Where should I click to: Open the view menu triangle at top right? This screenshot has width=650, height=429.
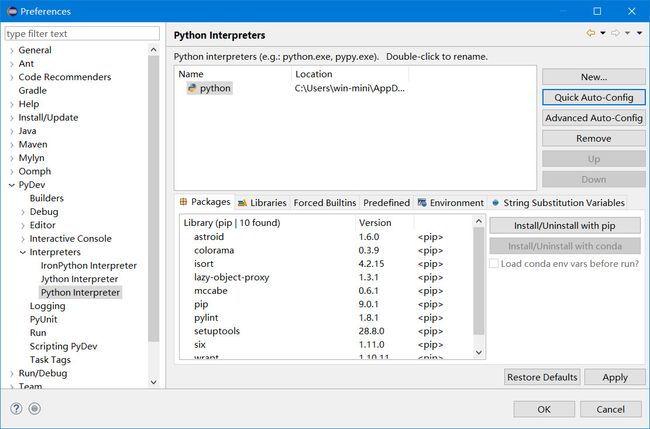point(640,33)
